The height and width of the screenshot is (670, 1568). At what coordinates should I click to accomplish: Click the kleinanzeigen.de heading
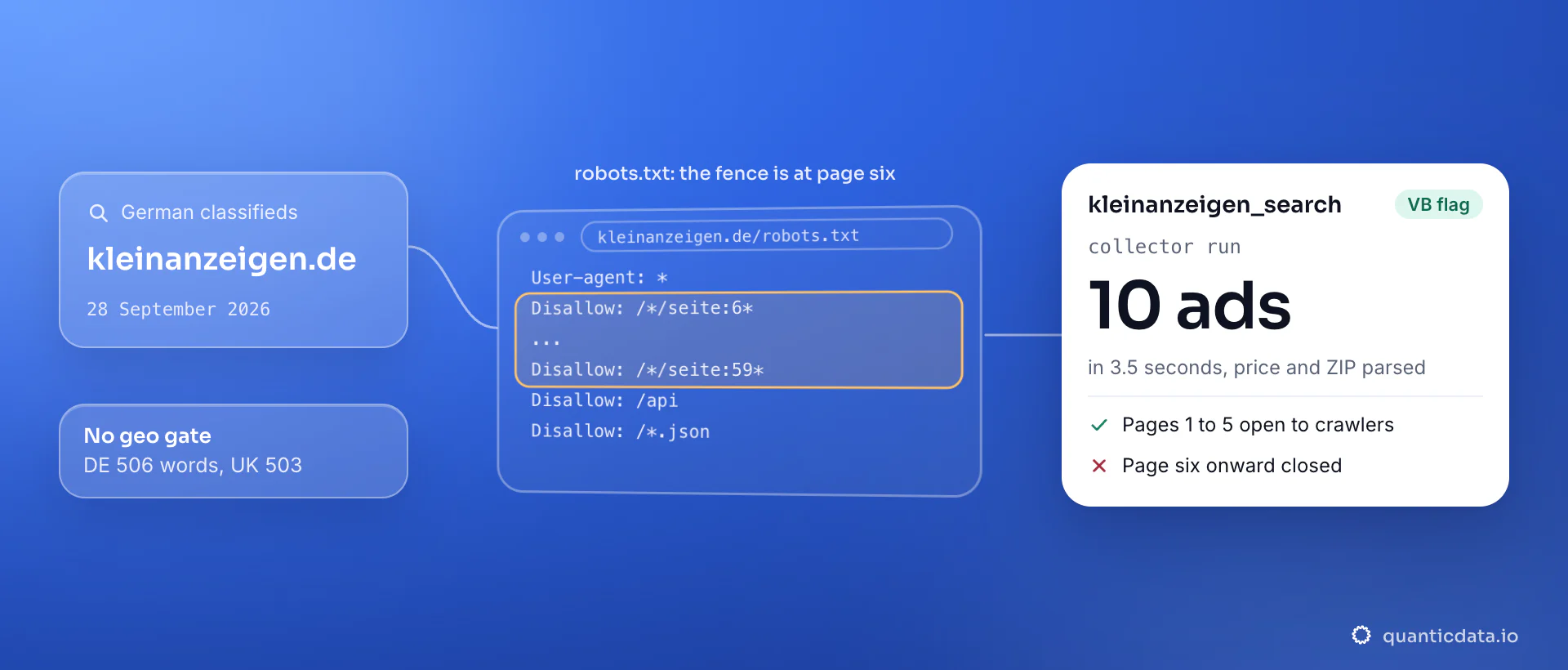click(222, 259)
